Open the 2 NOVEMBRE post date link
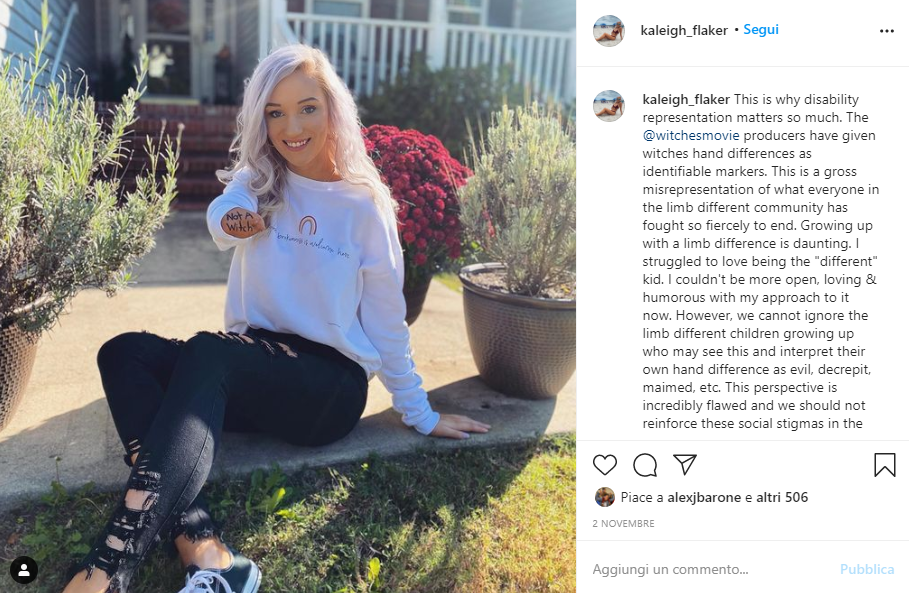Image resolution: width=909 pixels, height=593 pixels. point(623,523)
